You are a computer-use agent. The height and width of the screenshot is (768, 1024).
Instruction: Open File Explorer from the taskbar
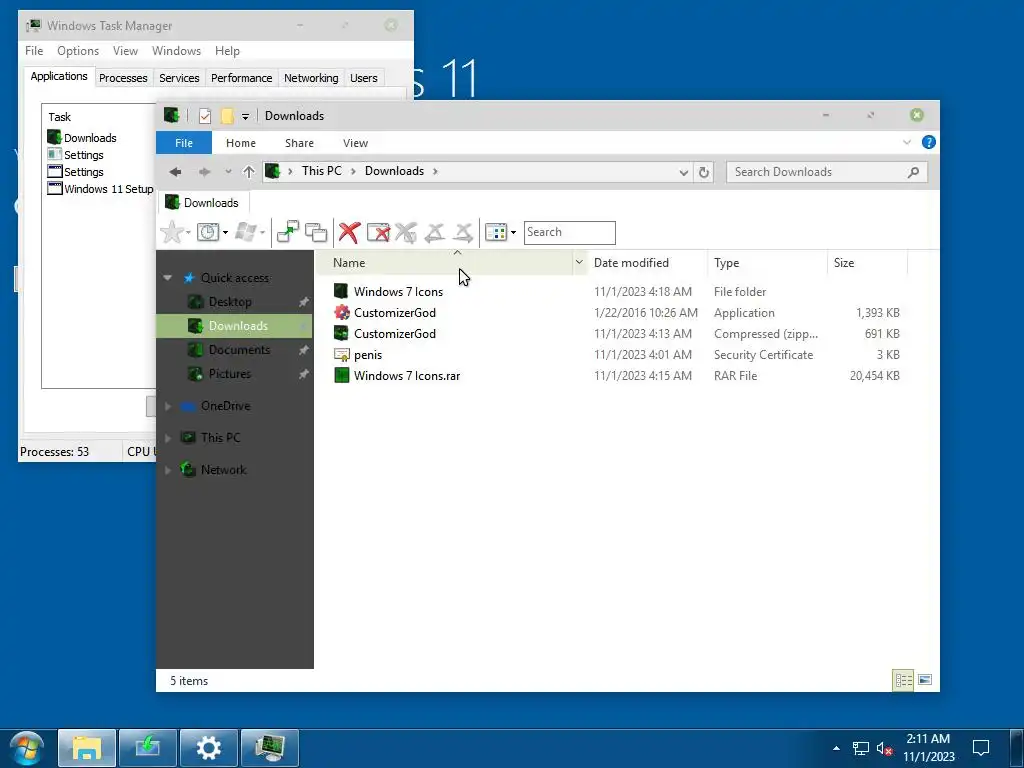(87, 748)
